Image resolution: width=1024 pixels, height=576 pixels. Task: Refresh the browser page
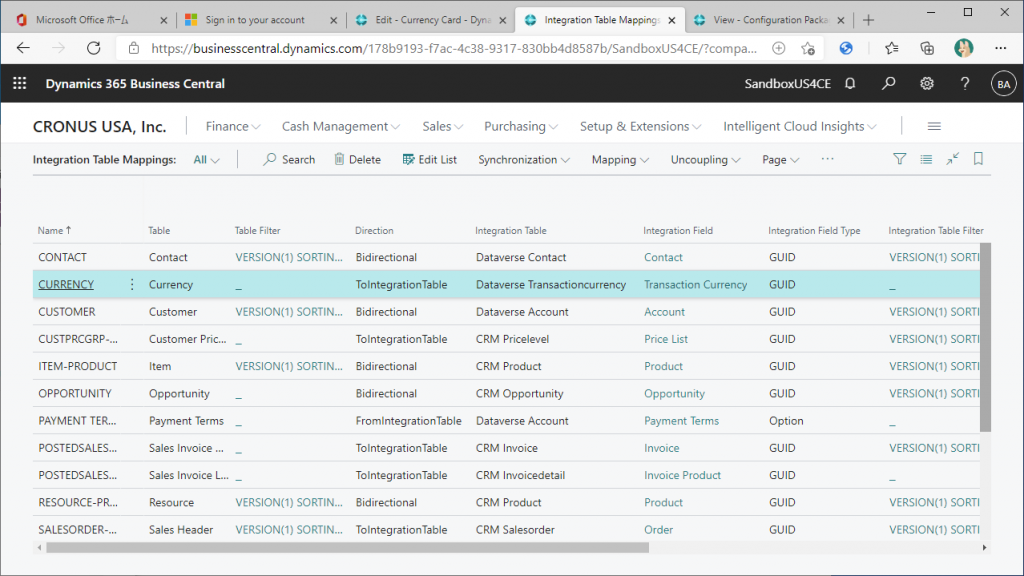tap(94, 48)
